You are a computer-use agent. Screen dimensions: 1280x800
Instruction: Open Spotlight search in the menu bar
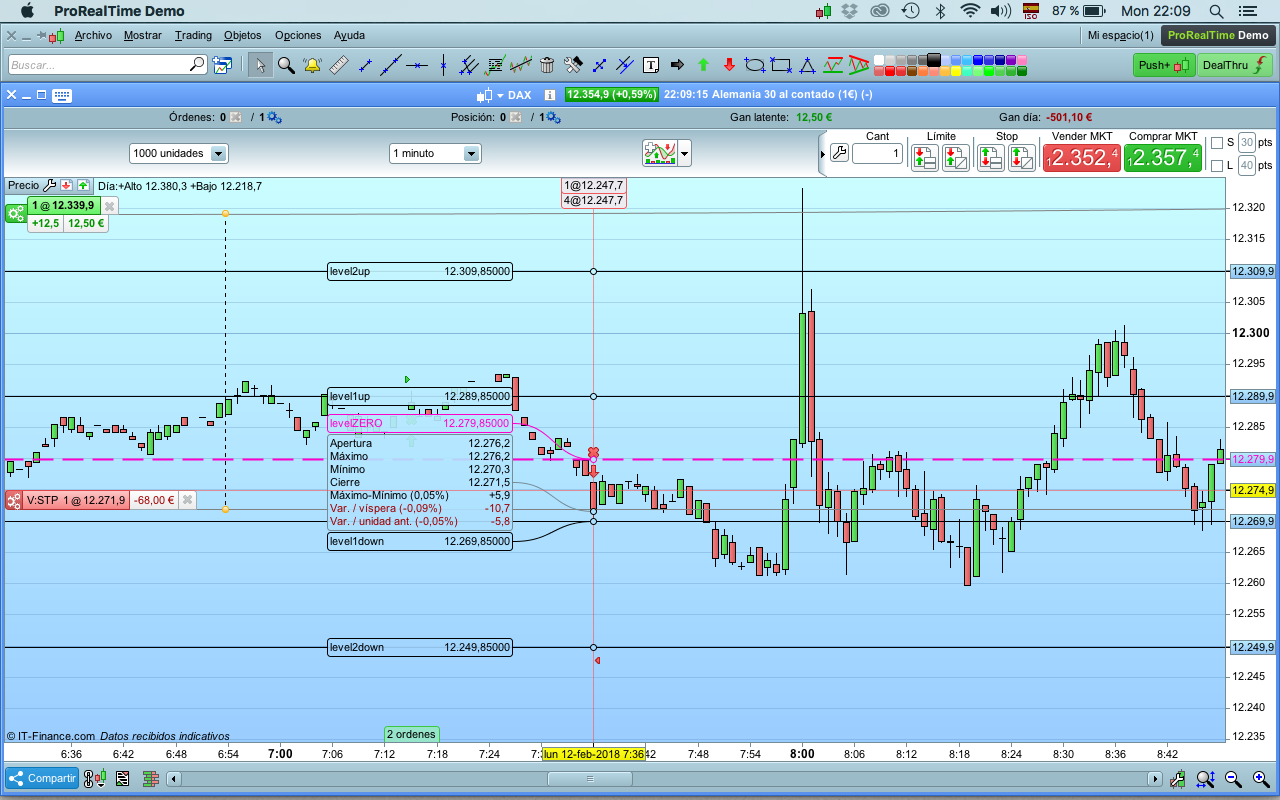(1216, 11)
